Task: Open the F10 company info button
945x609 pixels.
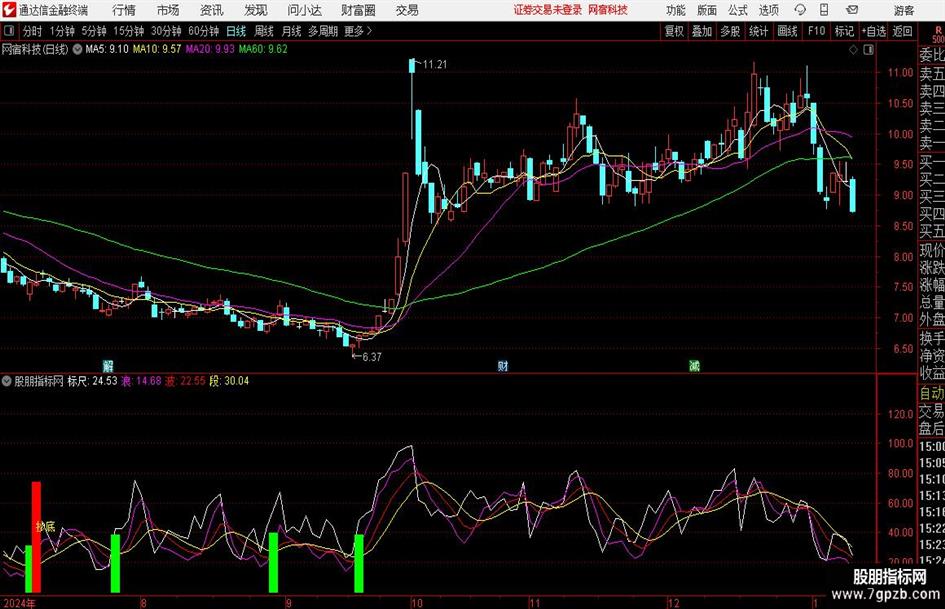Action: point(817,31)
